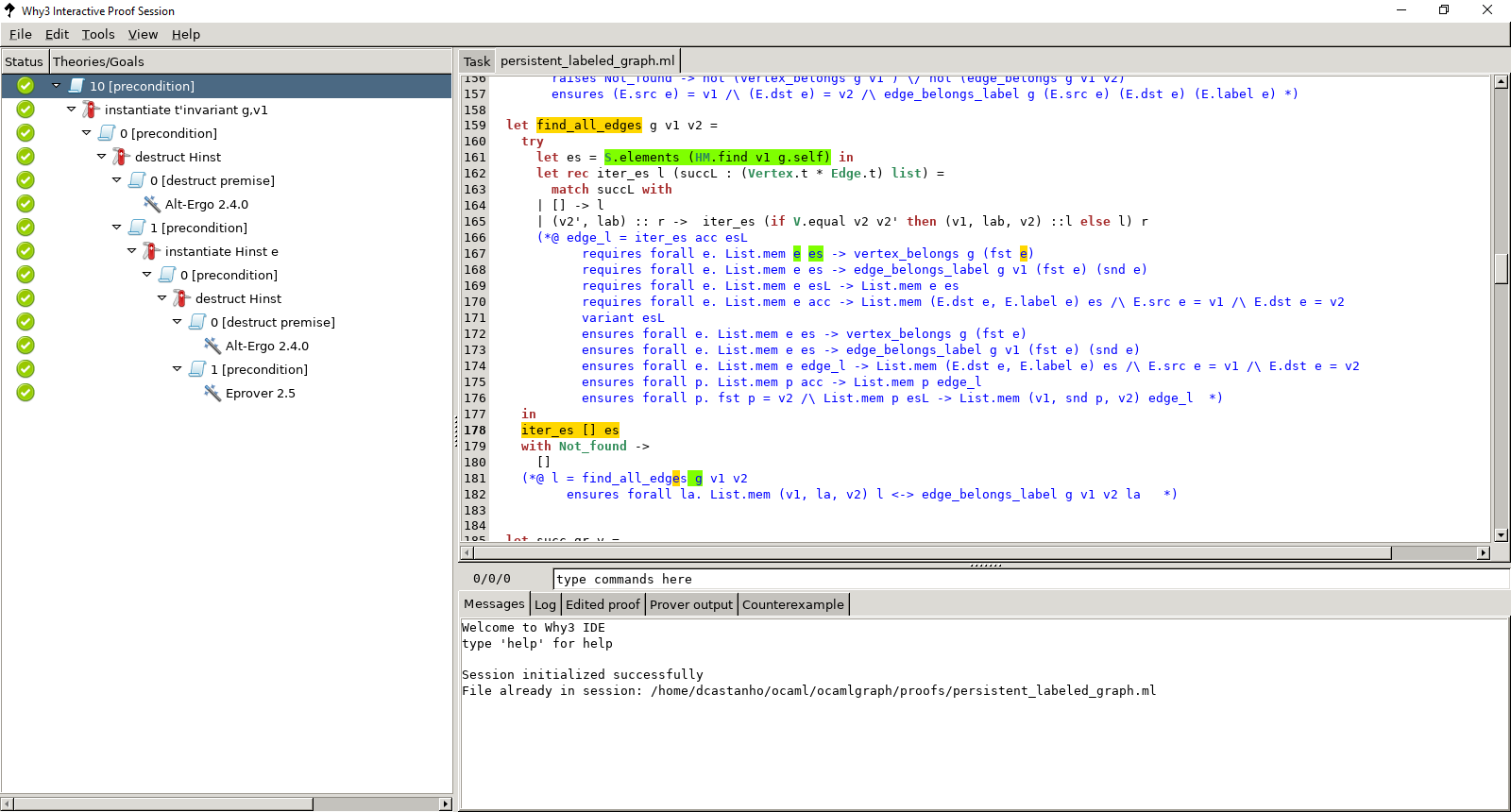Open the View menu

pyautogui.click(x=143, y=34)
